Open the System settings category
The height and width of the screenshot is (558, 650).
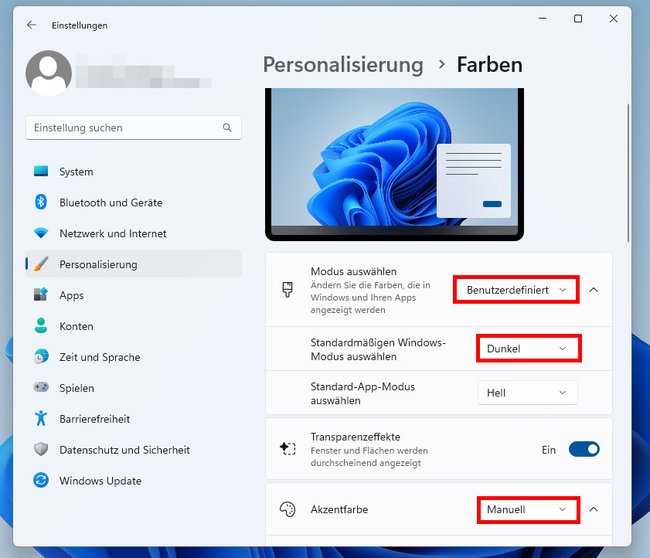133,171
